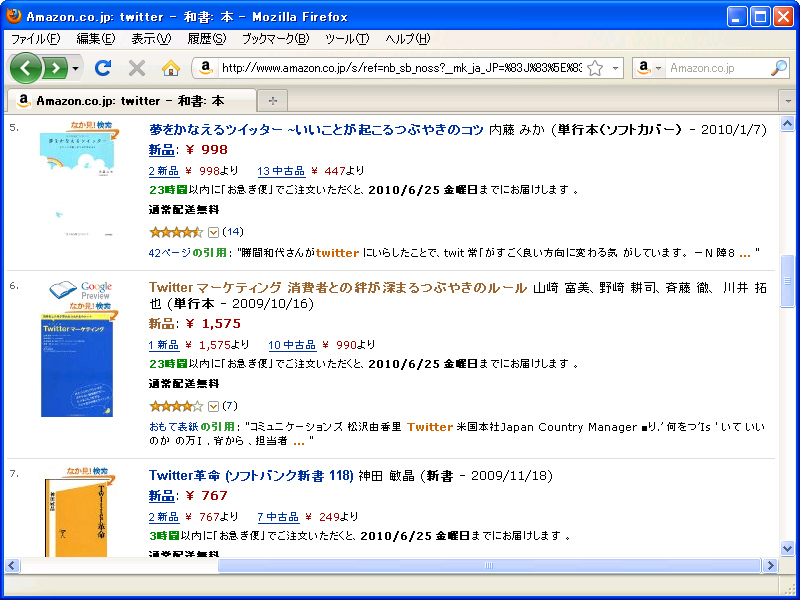Open the 履歴 menu
The height and width of the screenshot is (600, 800).
[x=205, y=39]
